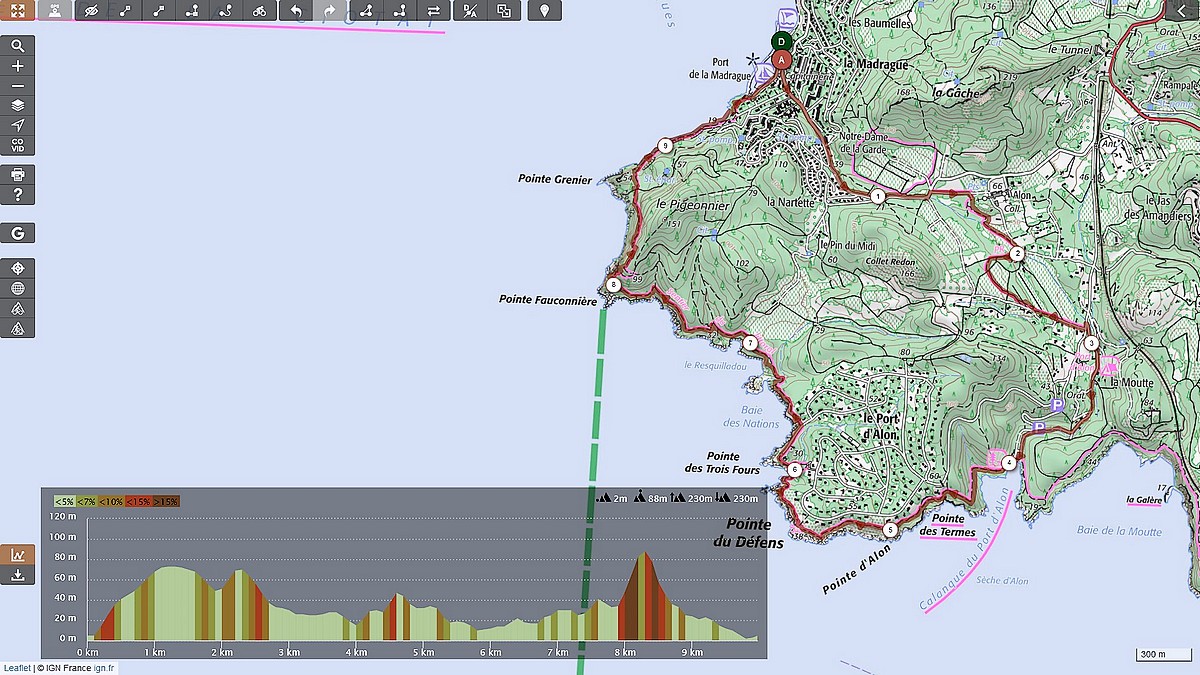Print the current map
The width and height of the screenshot is (1200, 675).
(18, 175)
